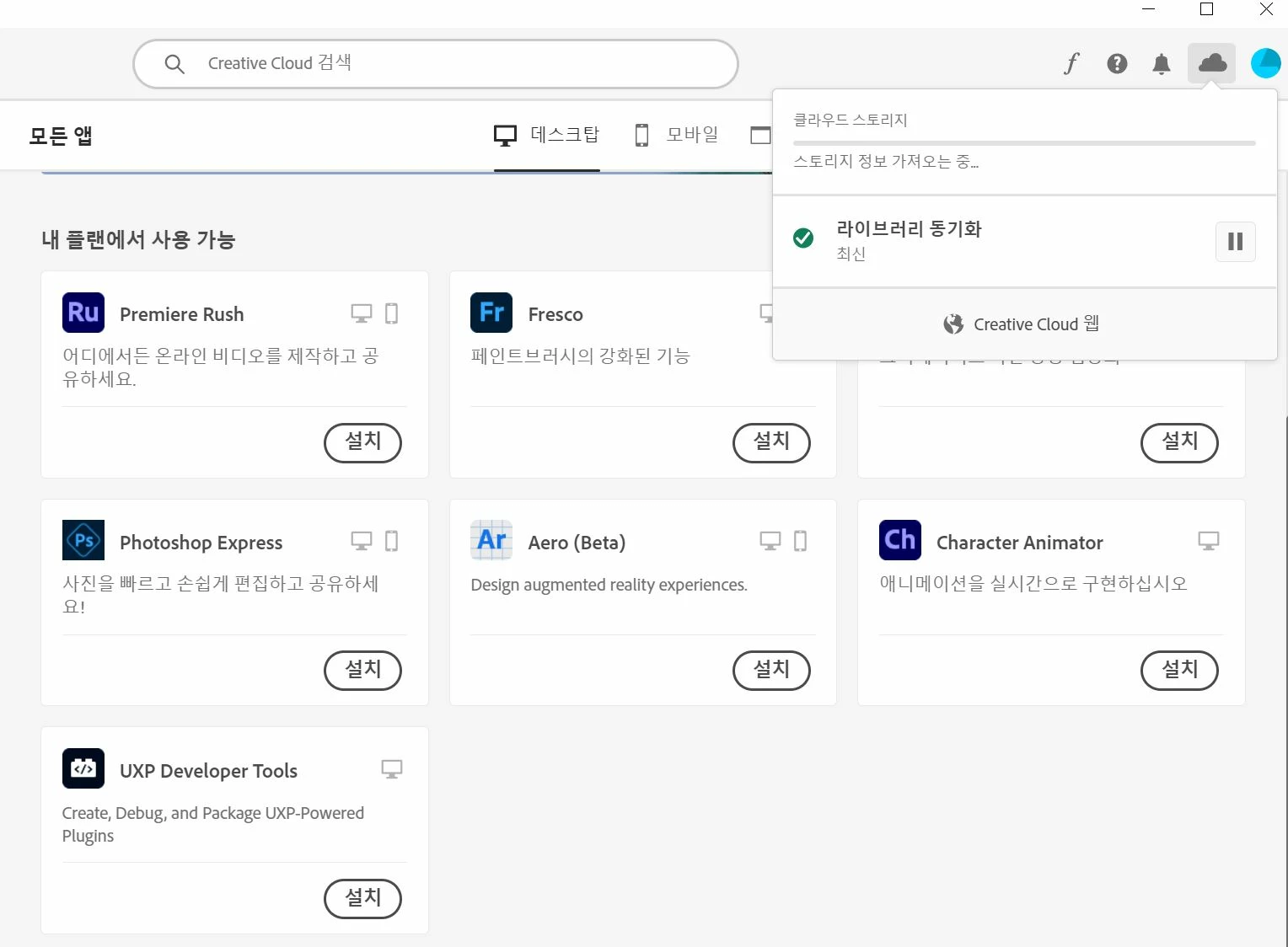Click the Aero (Beta) app icon
The image size is (1288, 947).
pyautogui.click(x=491, y=540)
